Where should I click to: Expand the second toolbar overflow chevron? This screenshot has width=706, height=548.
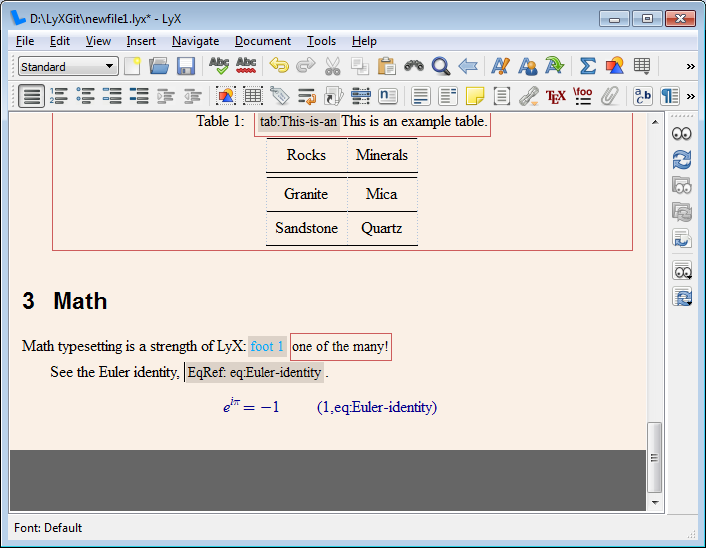click(x=690, y=96)
